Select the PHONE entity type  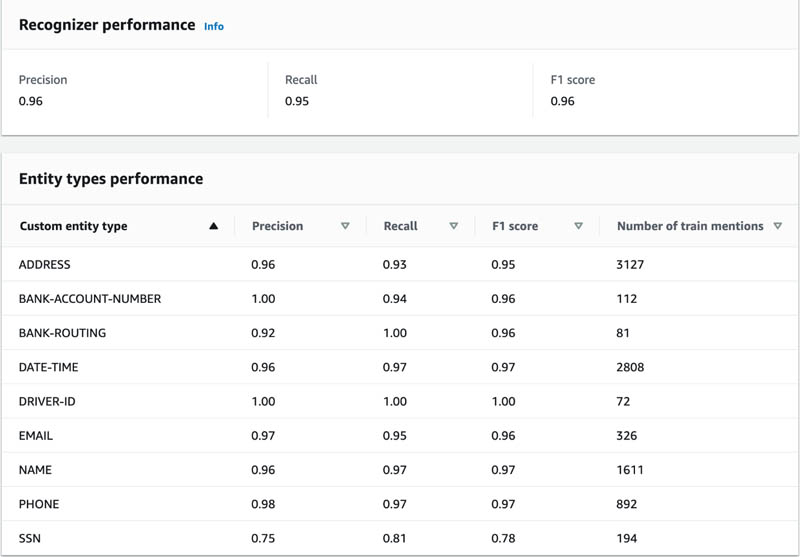point(39,504)
